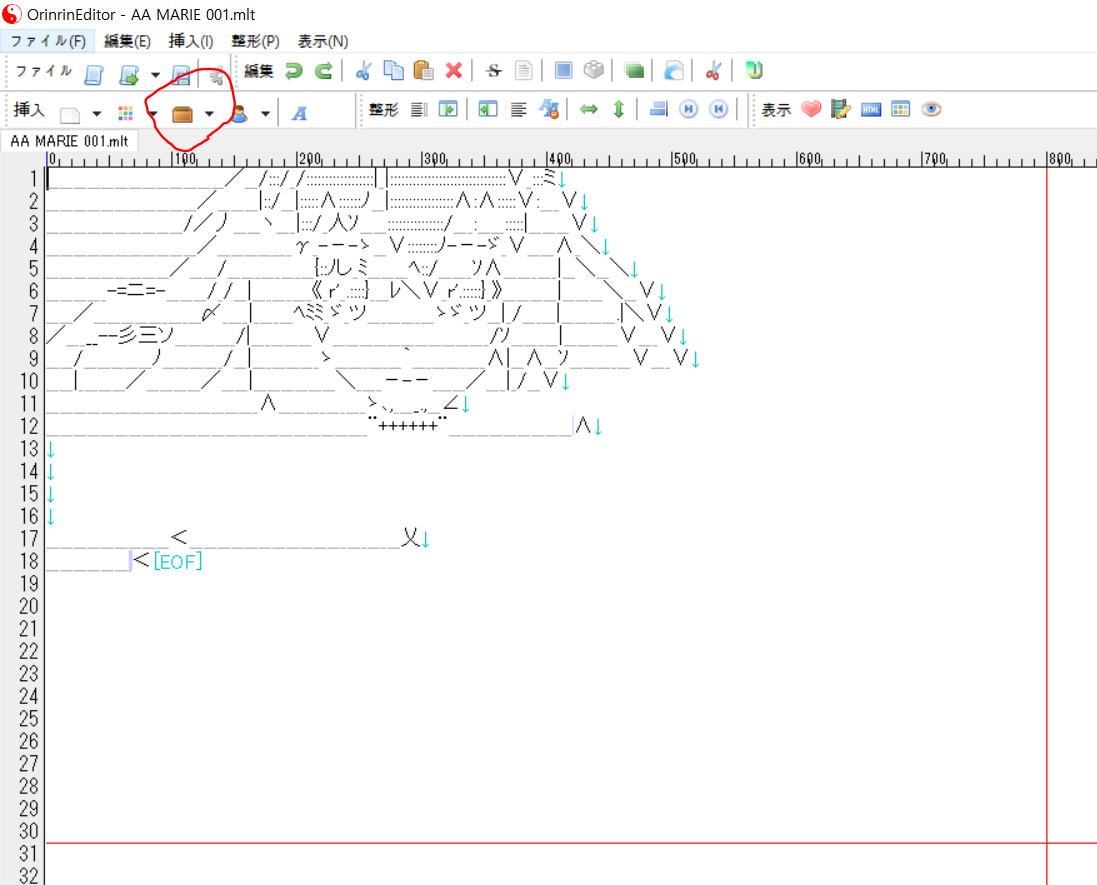Viewport: 1097px width, 885px height.
Task: Toggle the colored grid display icon
Action: pyautogui.click(x=901, y=110)
